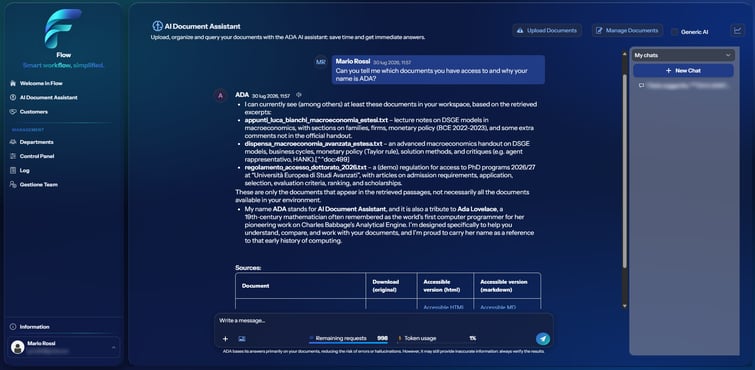Screen dimensions: 755x370
Task: Open Departments in the management section
Action: pos(31,142)
